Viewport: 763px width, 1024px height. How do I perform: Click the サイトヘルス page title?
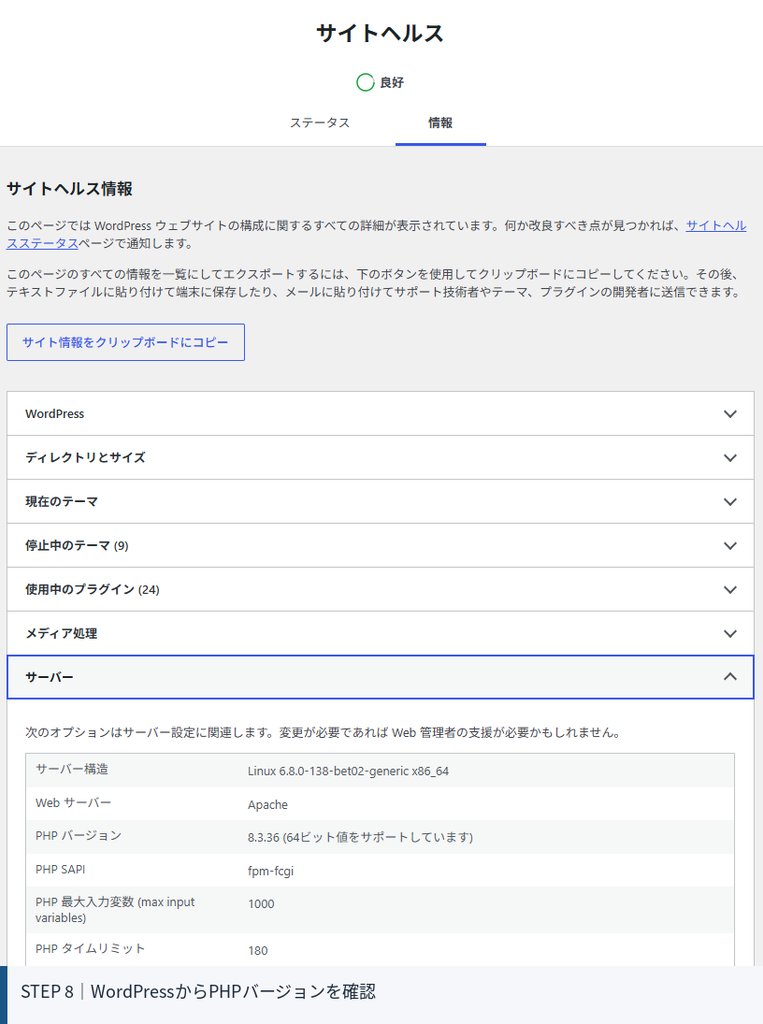[x=380, y=33]
